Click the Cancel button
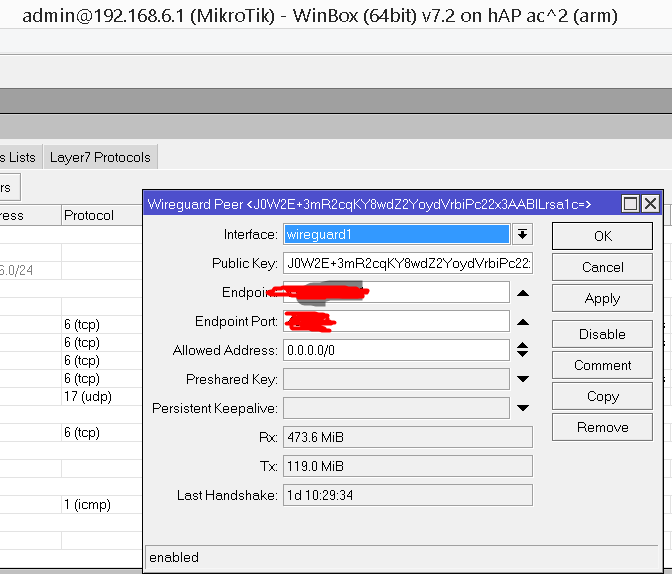Viewport: 672px width, 574px height. coord(602,267)
